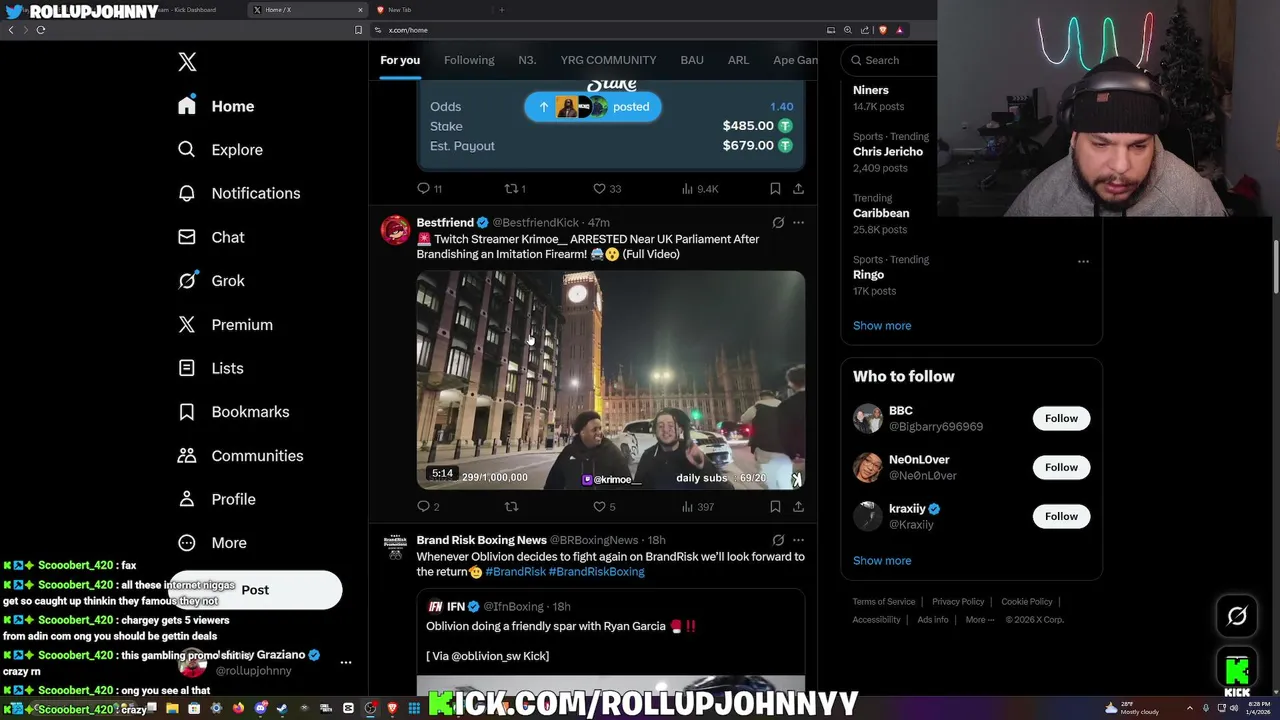Image resolution: width=1280 pixels, height=720 pixels.
Task: Follow the BBC account
Action: pos(1061,418)
